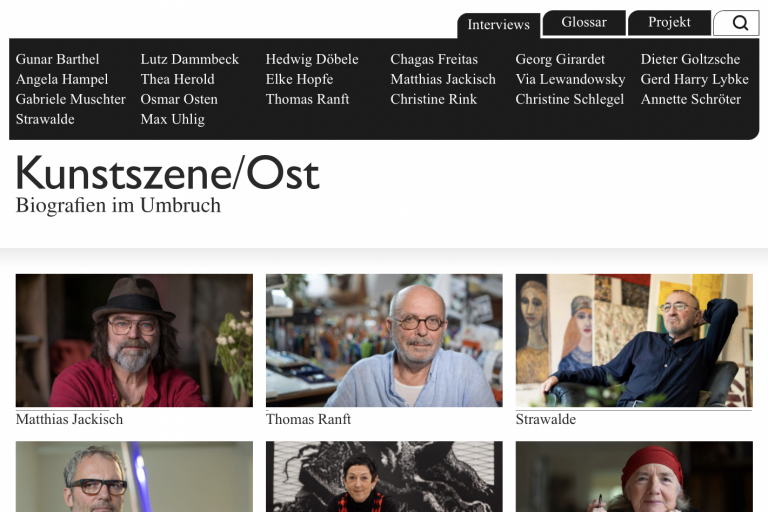View the Strawalde portrait thumbnail
The width and height of the screenshot is (768, 512).
pyautogui.click(x=634, y=340)
